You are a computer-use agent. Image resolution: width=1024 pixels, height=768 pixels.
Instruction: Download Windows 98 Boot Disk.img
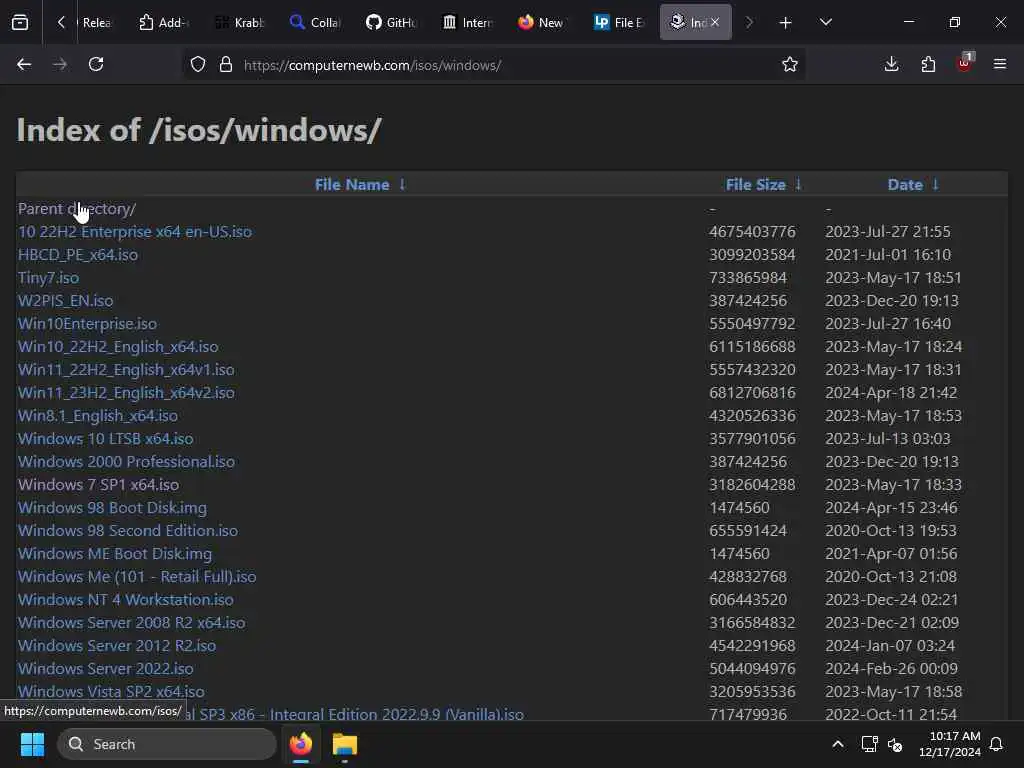pyautogui.click(x=112, y=507)
